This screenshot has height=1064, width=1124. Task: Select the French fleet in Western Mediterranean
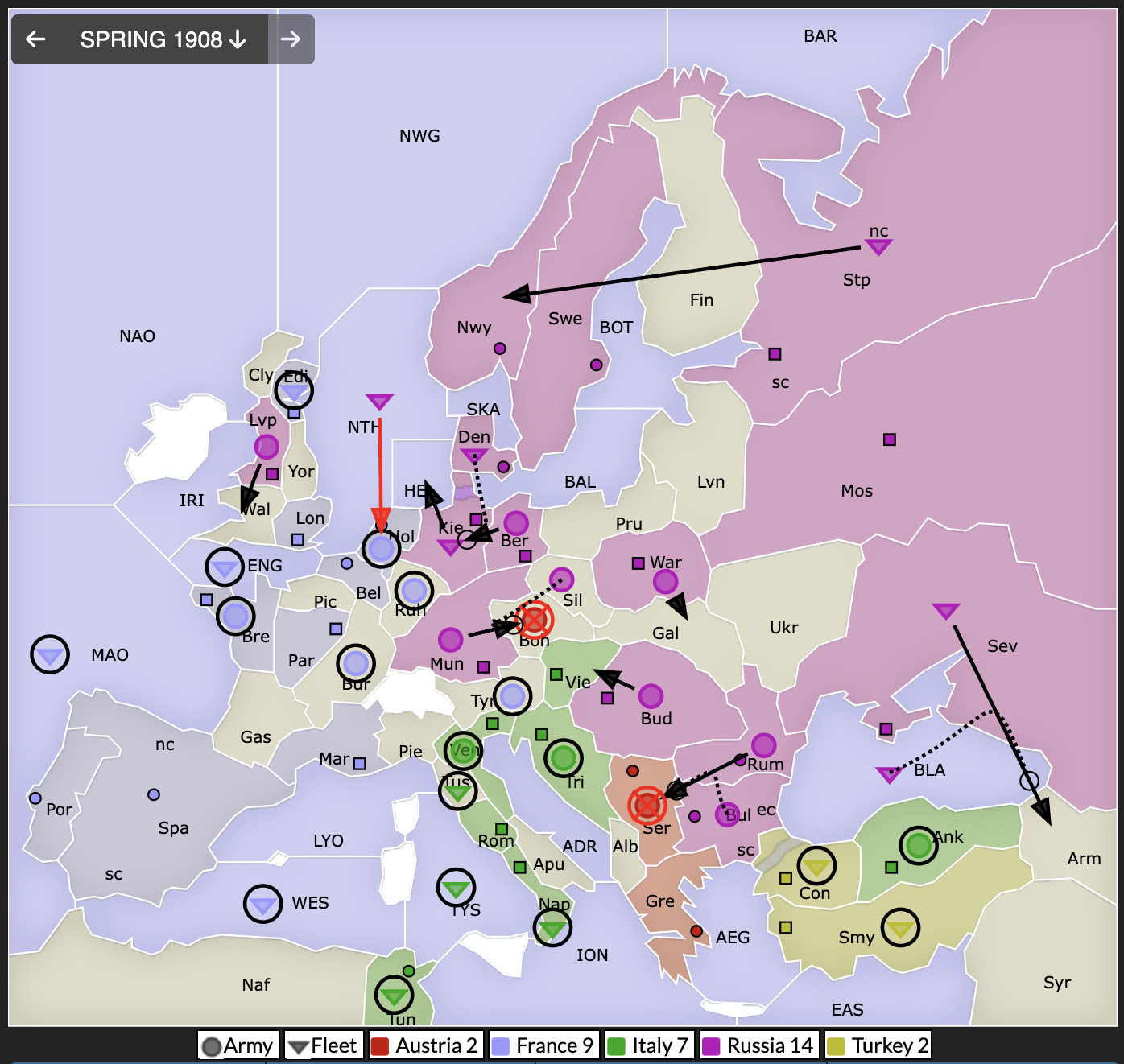point(262,904)
